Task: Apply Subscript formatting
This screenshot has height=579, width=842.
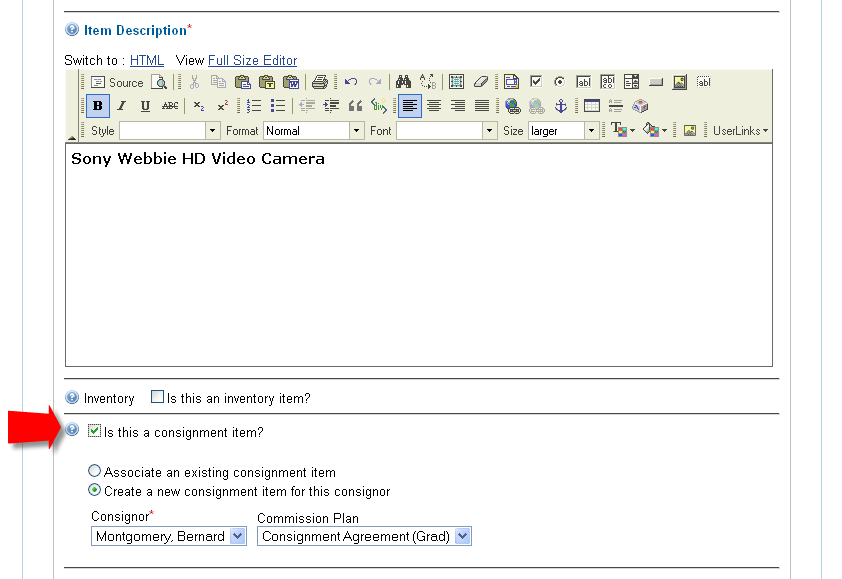Action: [x=199, y=106]
